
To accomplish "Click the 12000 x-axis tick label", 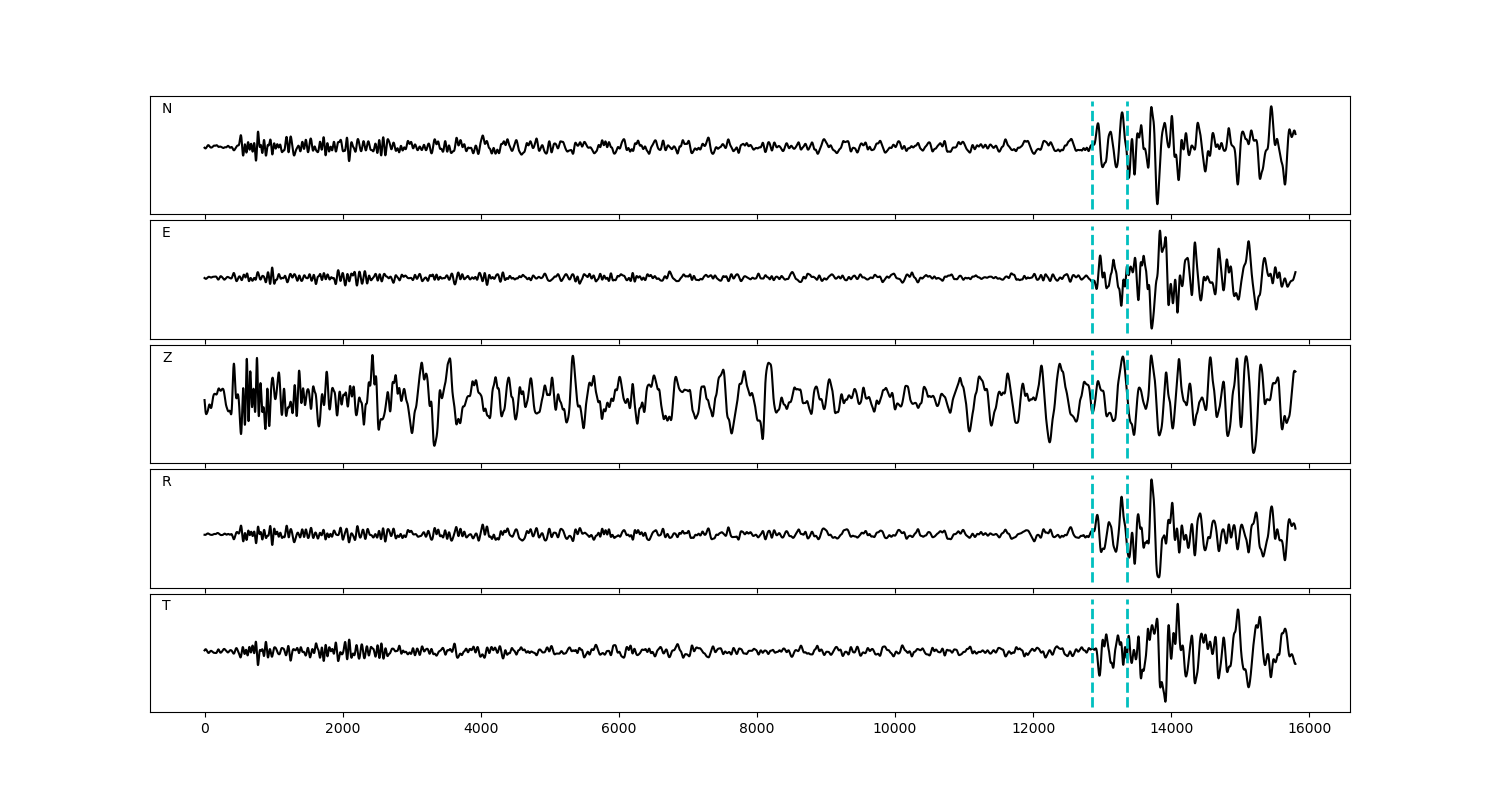I will click(x=1033, y=730).
